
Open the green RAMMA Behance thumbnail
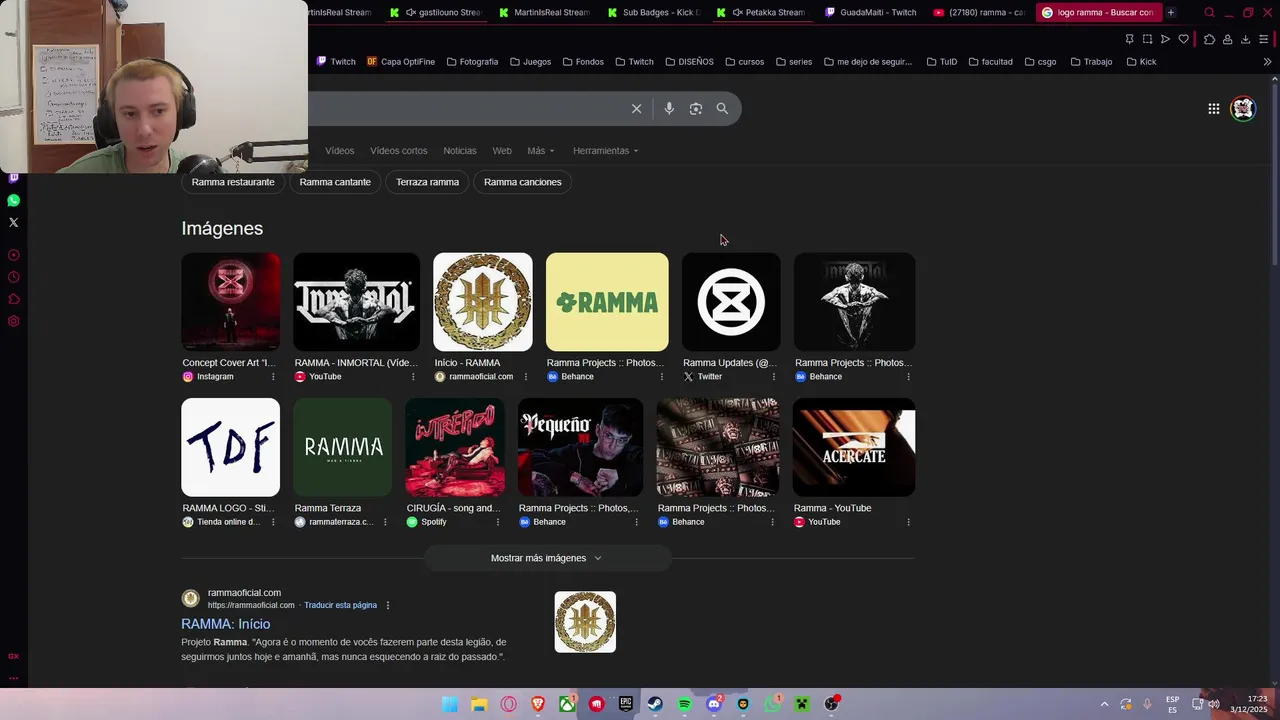[x=607, y=302]
